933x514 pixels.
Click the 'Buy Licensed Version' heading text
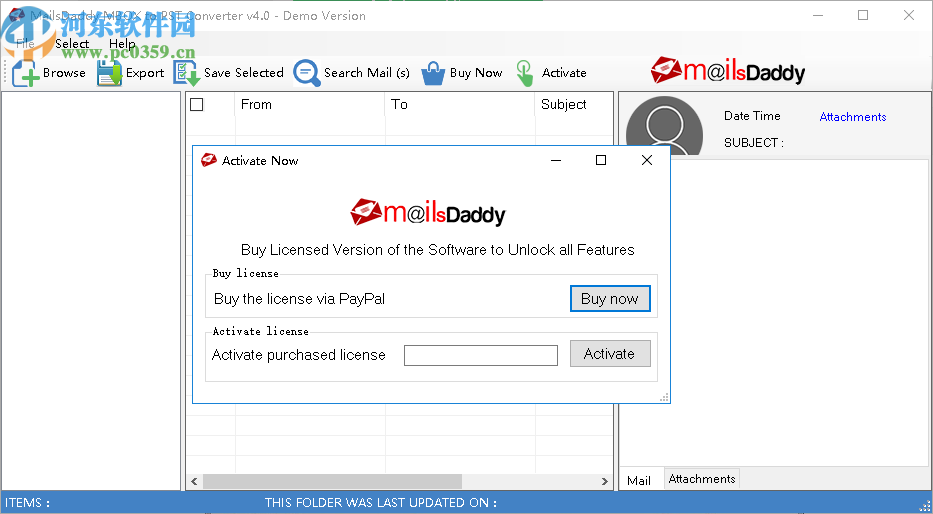click(437, 250)
